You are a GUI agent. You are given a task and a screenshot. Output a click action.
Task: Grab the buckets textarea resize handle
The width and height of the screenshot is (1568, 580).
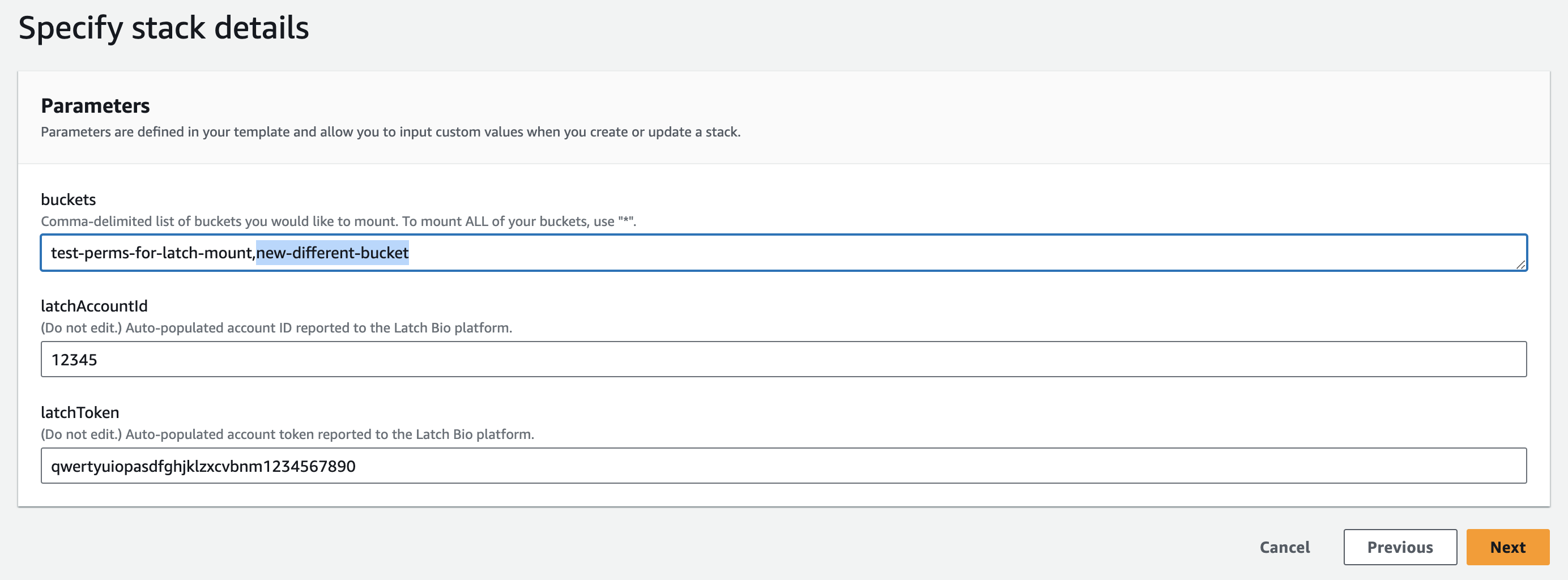pyautogui.click(x=1520, y=264)
